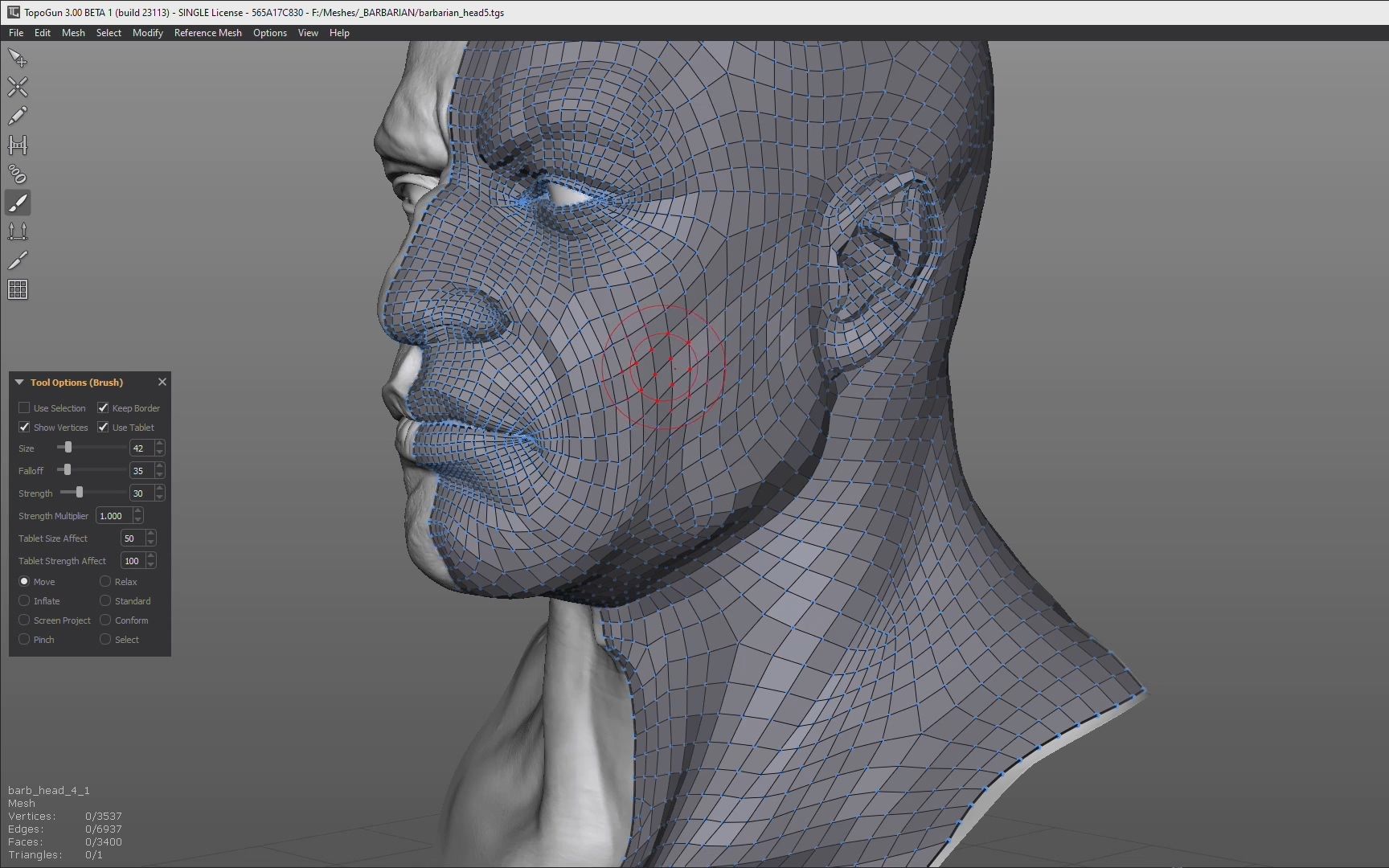Choose the Relax brush mode

(105, 581)
